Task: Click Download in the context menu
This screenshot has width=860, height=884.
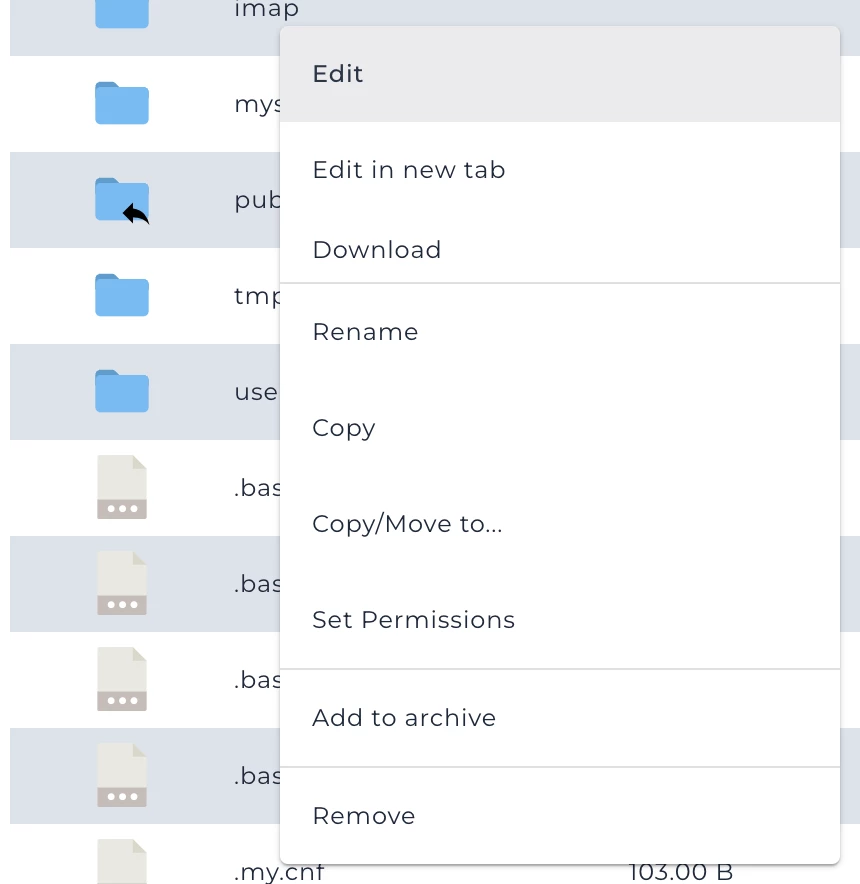Action: [x=377, y=250]
